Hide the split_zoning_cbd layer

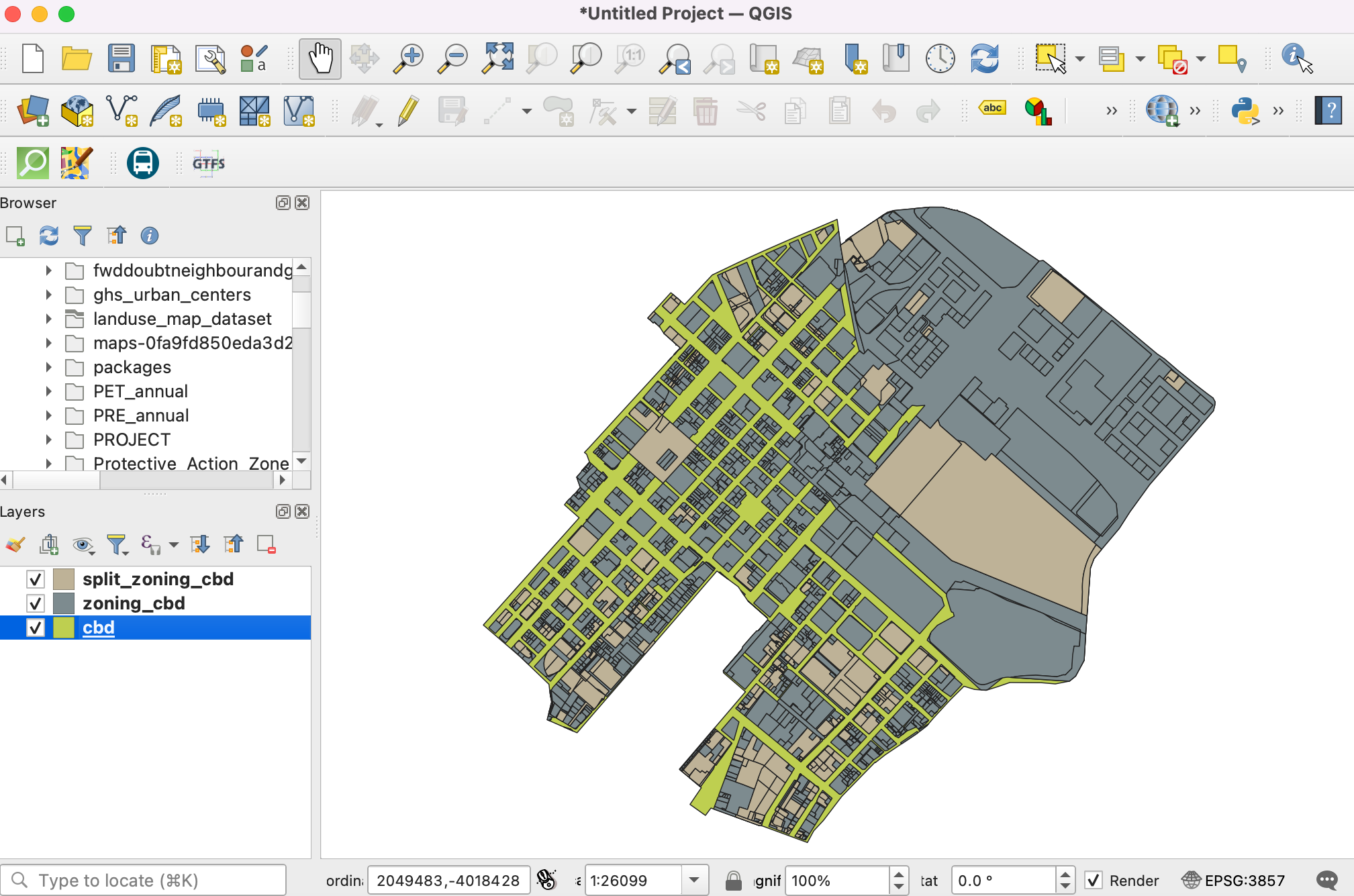[36, 579]
